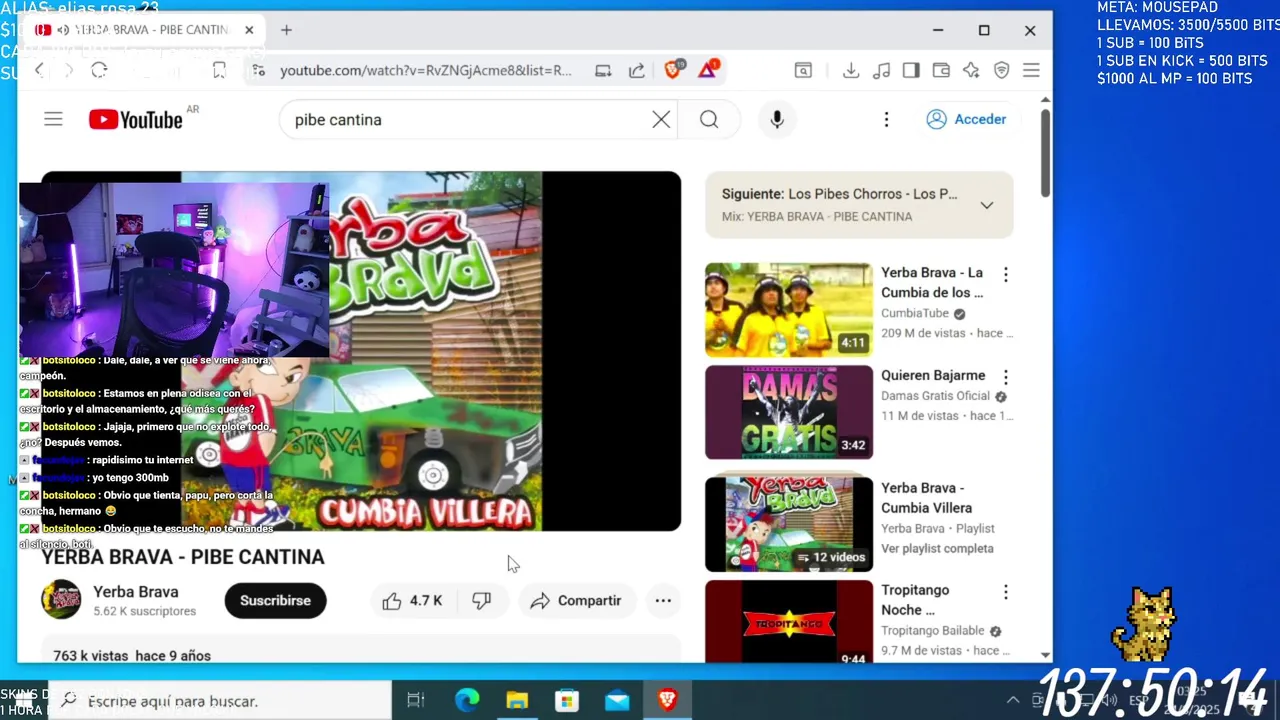The image size is (1280, 720).
Task: Click Acceder to sign in
Action: click(x=966, y=120)
